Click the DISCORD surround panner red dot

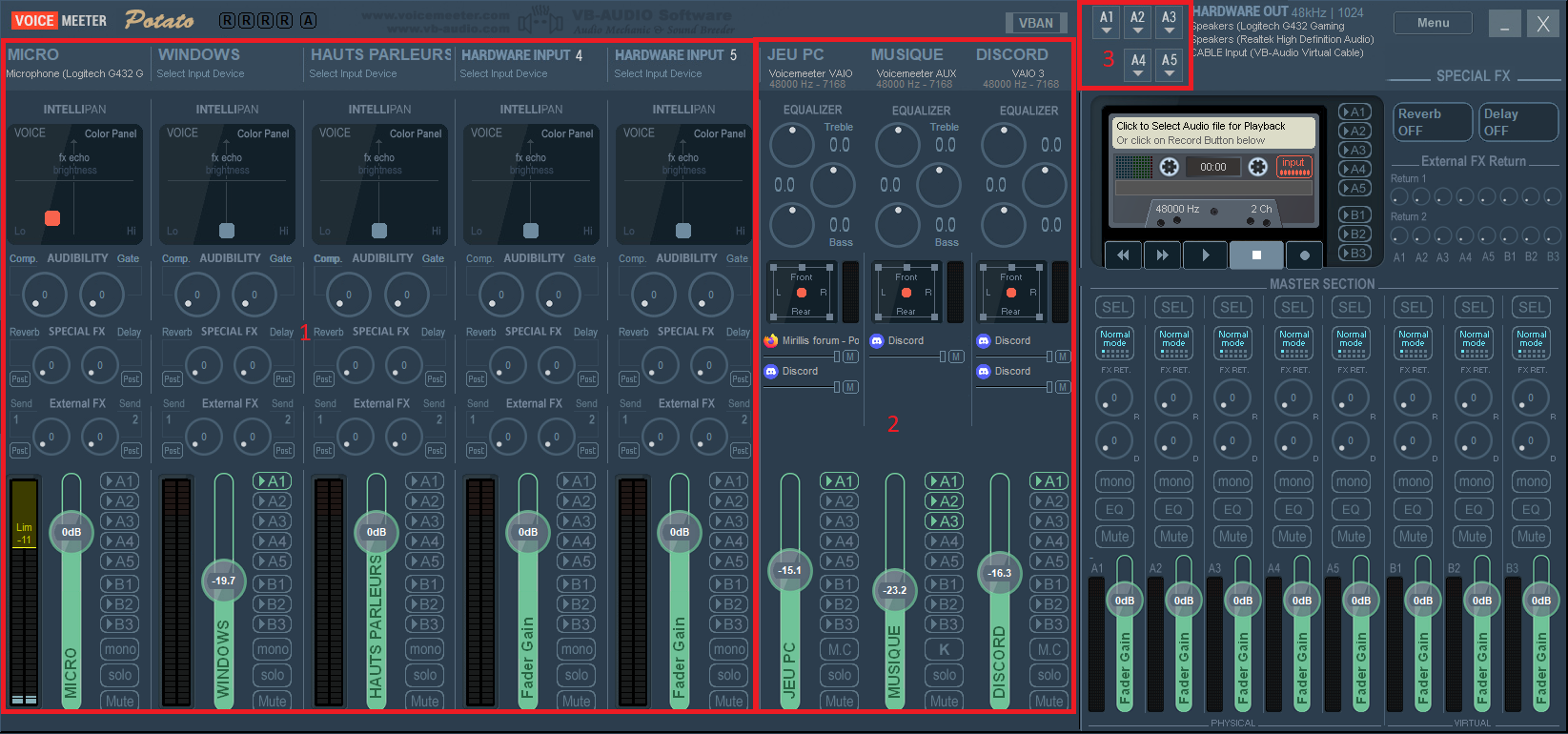1011,293
